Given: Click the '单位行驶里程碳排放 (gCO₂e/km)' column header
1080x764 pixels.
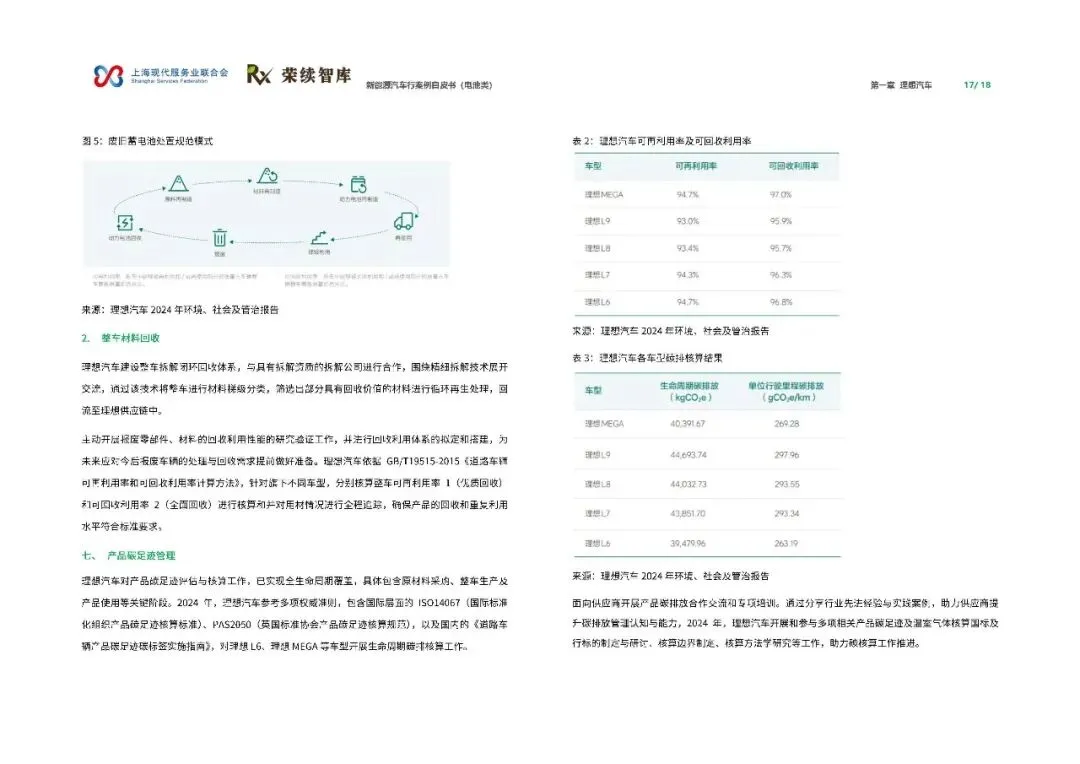Looking at the screenshot, I should pyautogui.click(x=787, y=391).
